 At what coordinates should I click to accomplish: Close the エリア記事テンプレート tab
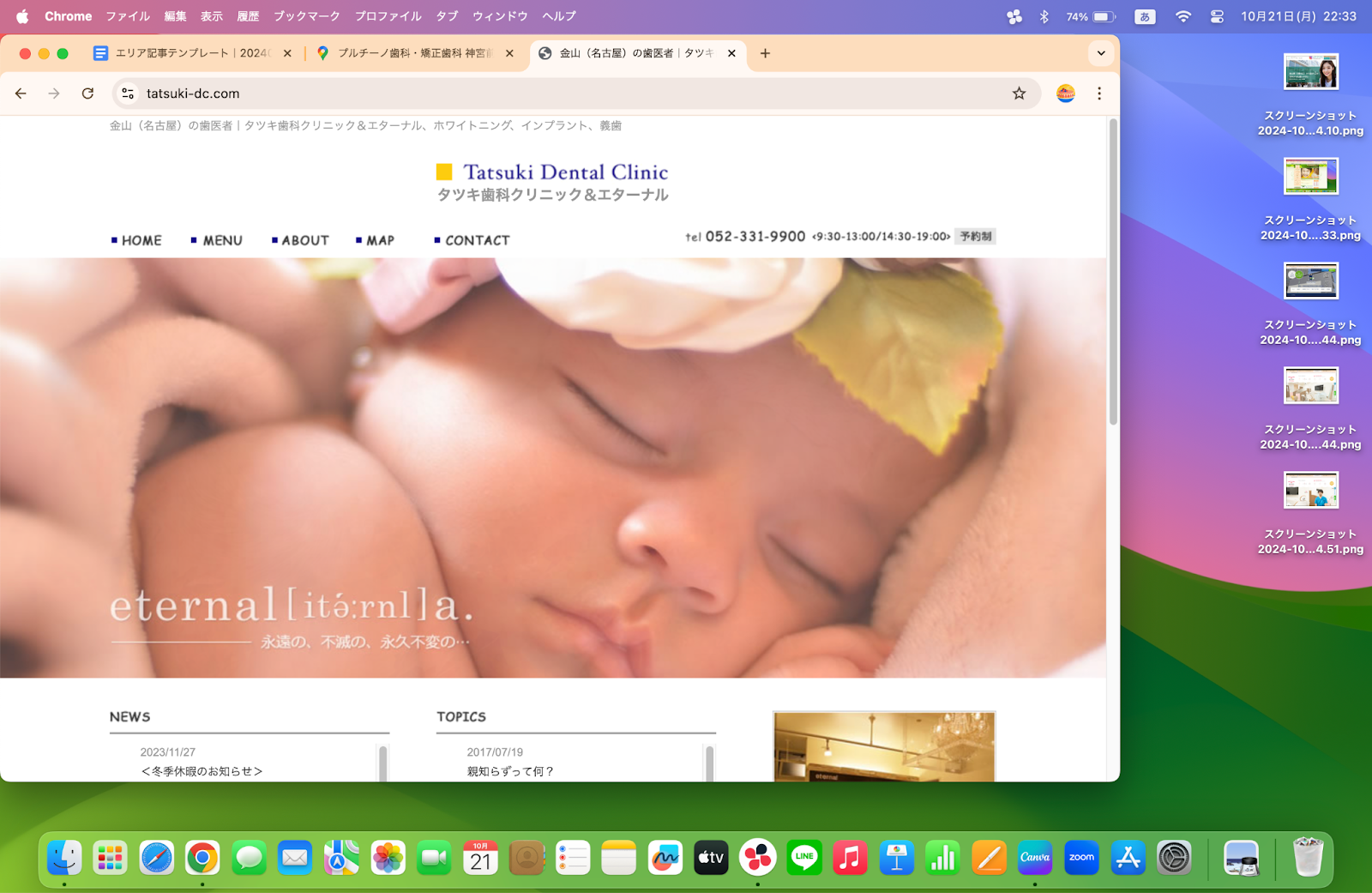(287, 53)
